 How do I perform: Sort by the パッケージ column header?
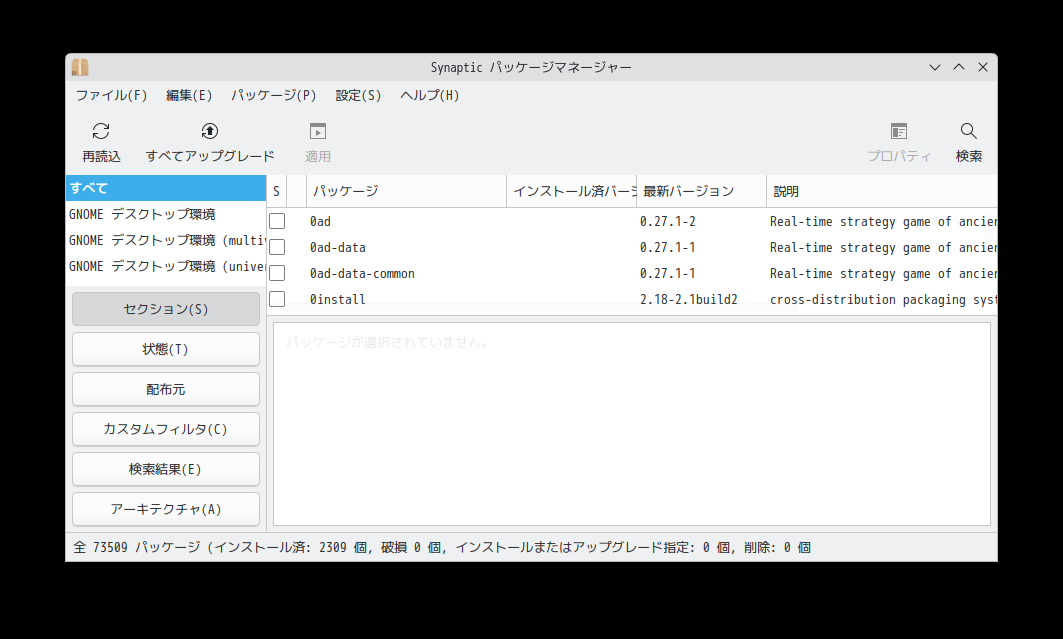click(x=407, y=191)
